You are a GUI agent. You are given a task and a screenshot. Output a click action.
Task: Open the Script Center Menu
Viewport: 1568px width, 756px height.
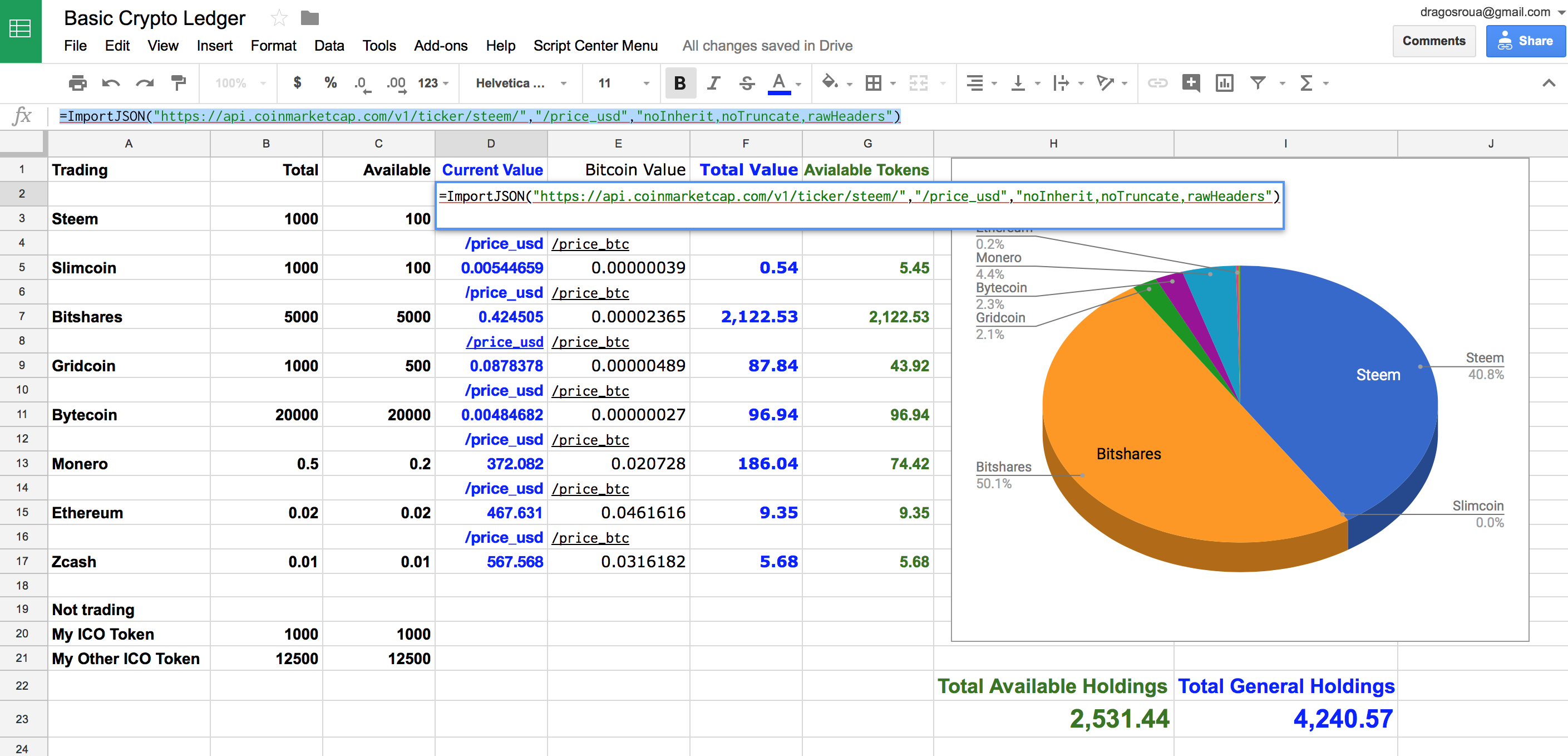(x=595, y=46)
